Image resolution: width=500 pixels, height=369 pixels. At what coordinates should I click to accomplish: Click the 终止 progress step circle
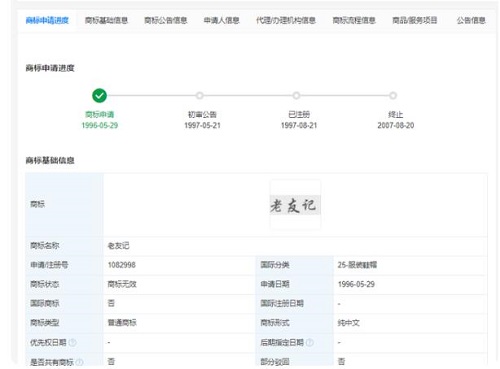tap(393, 96)
